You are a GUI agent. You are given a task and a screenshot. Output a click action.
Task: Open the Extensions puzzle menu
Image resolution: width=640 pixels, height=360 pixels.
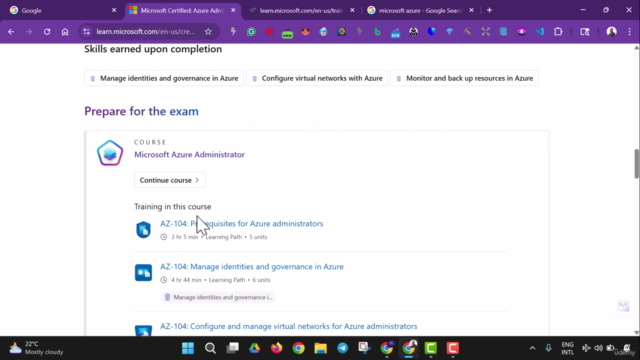(x=558, y=32)
